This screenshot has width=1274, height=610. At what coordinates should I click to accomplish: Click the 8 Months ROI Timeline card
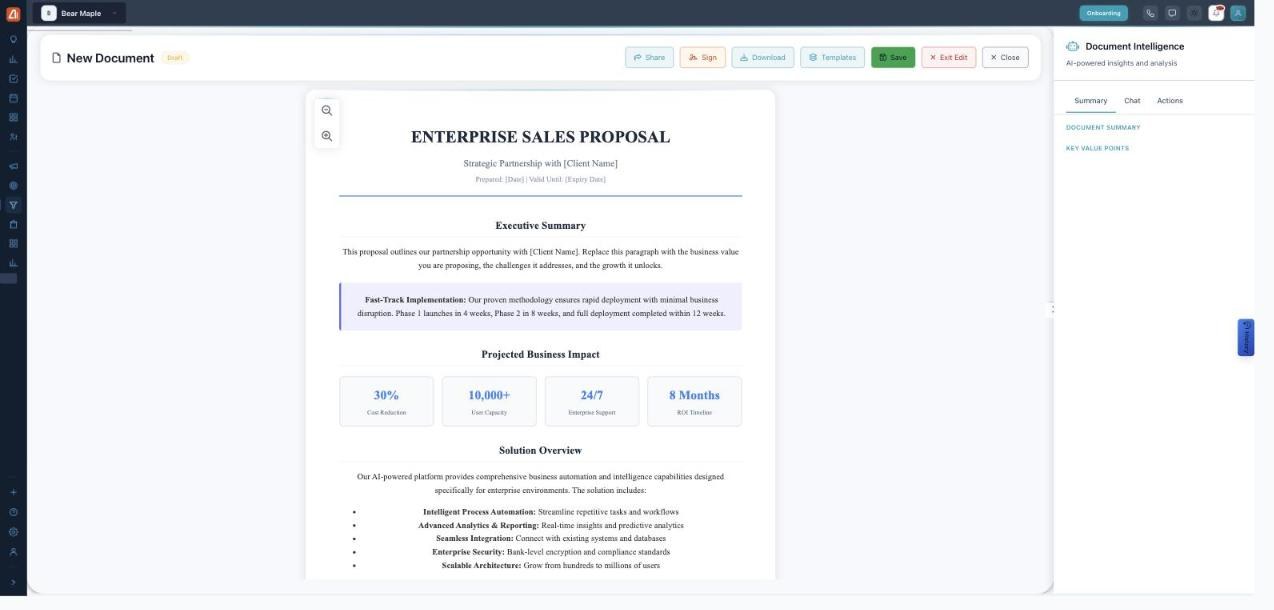point(694,401)
